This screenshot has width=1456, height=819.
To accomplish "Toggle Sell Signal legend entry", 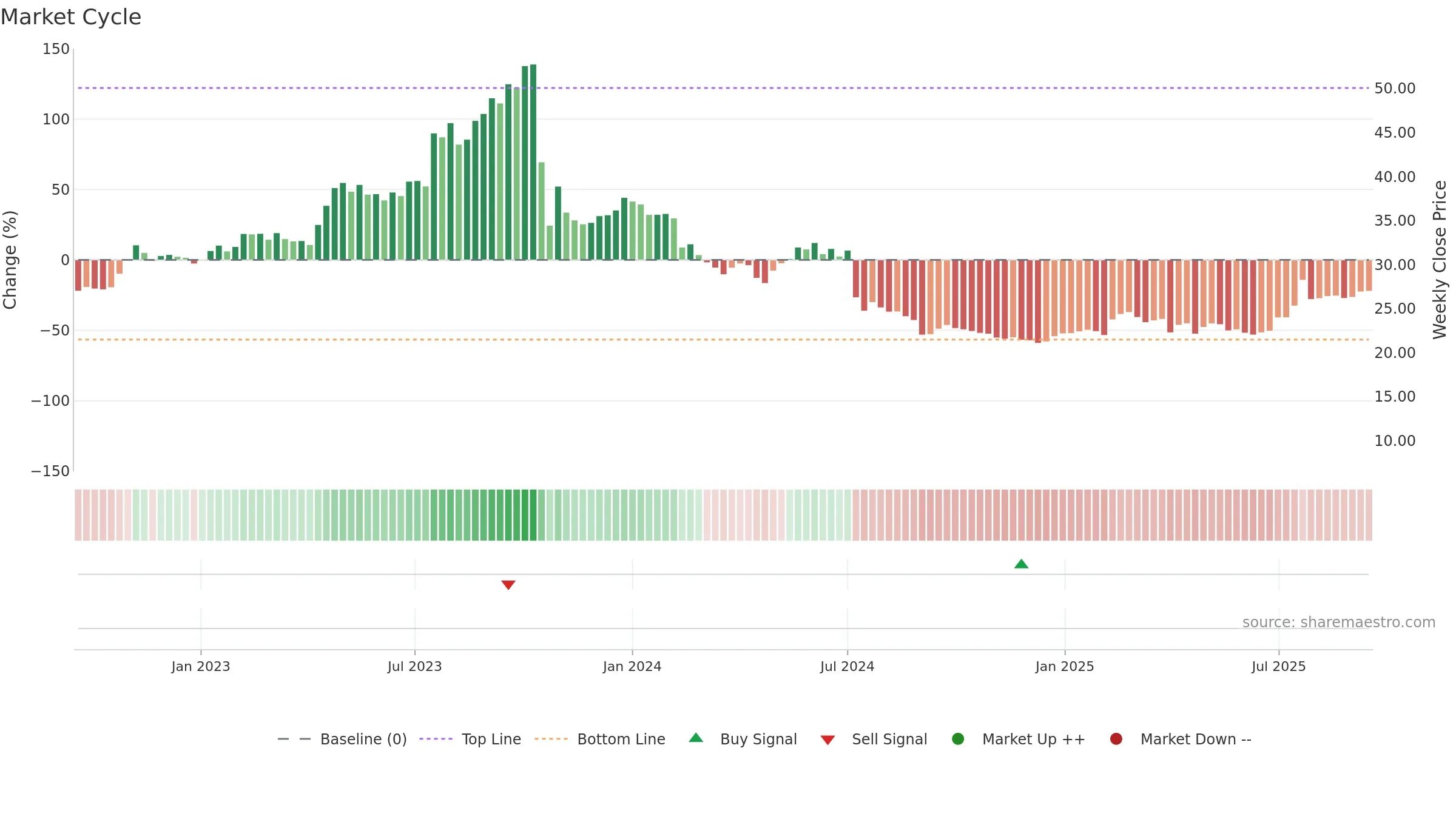I will click(x=874, y=739).
